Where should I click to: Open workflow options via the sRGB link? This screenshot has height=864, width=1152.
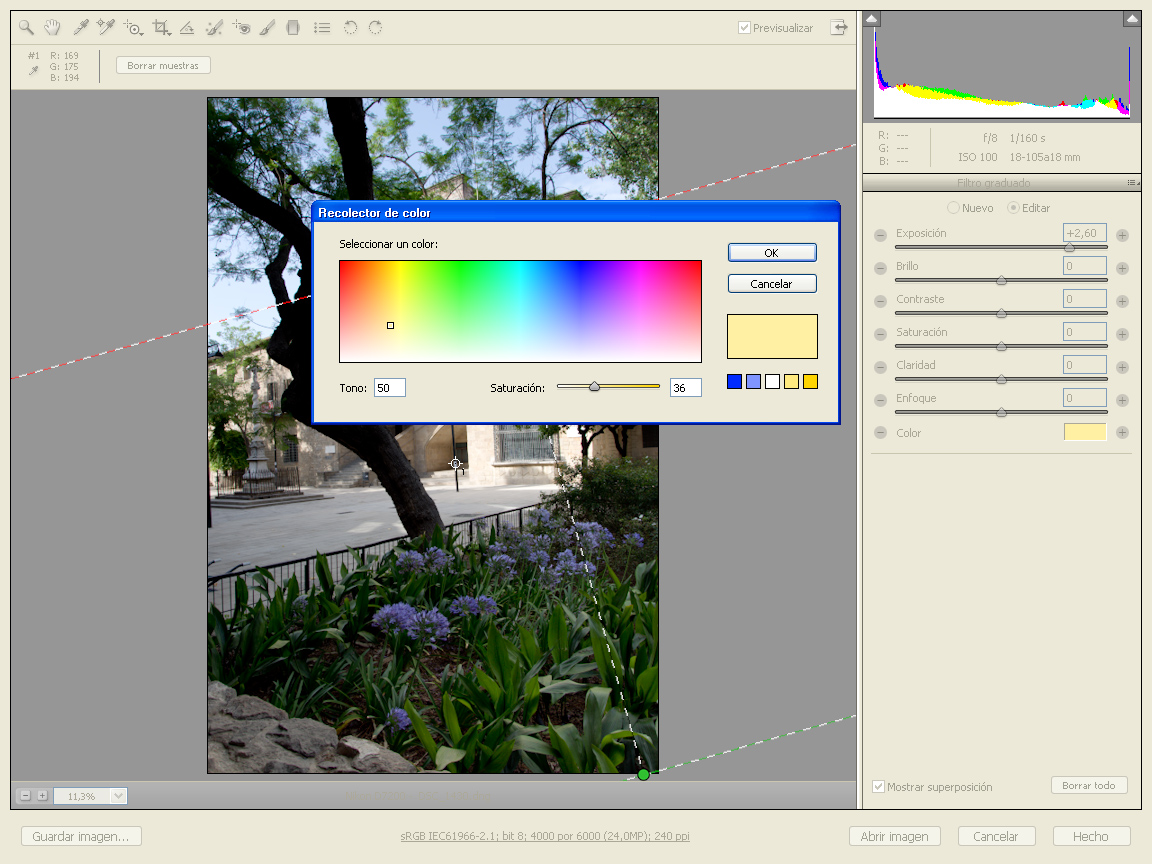[x=544, y=837]
